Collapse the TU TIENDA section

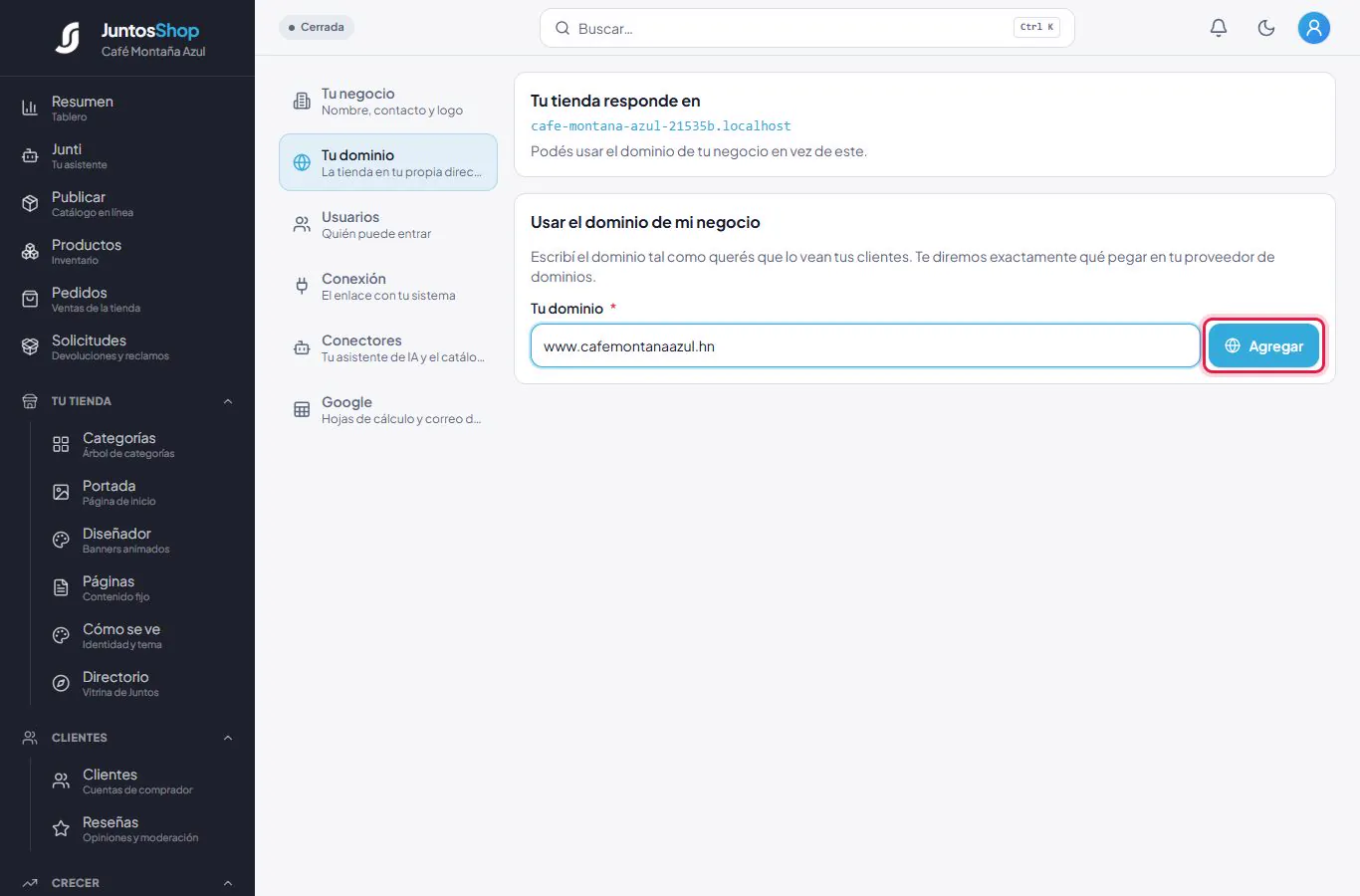pos(228,401)
